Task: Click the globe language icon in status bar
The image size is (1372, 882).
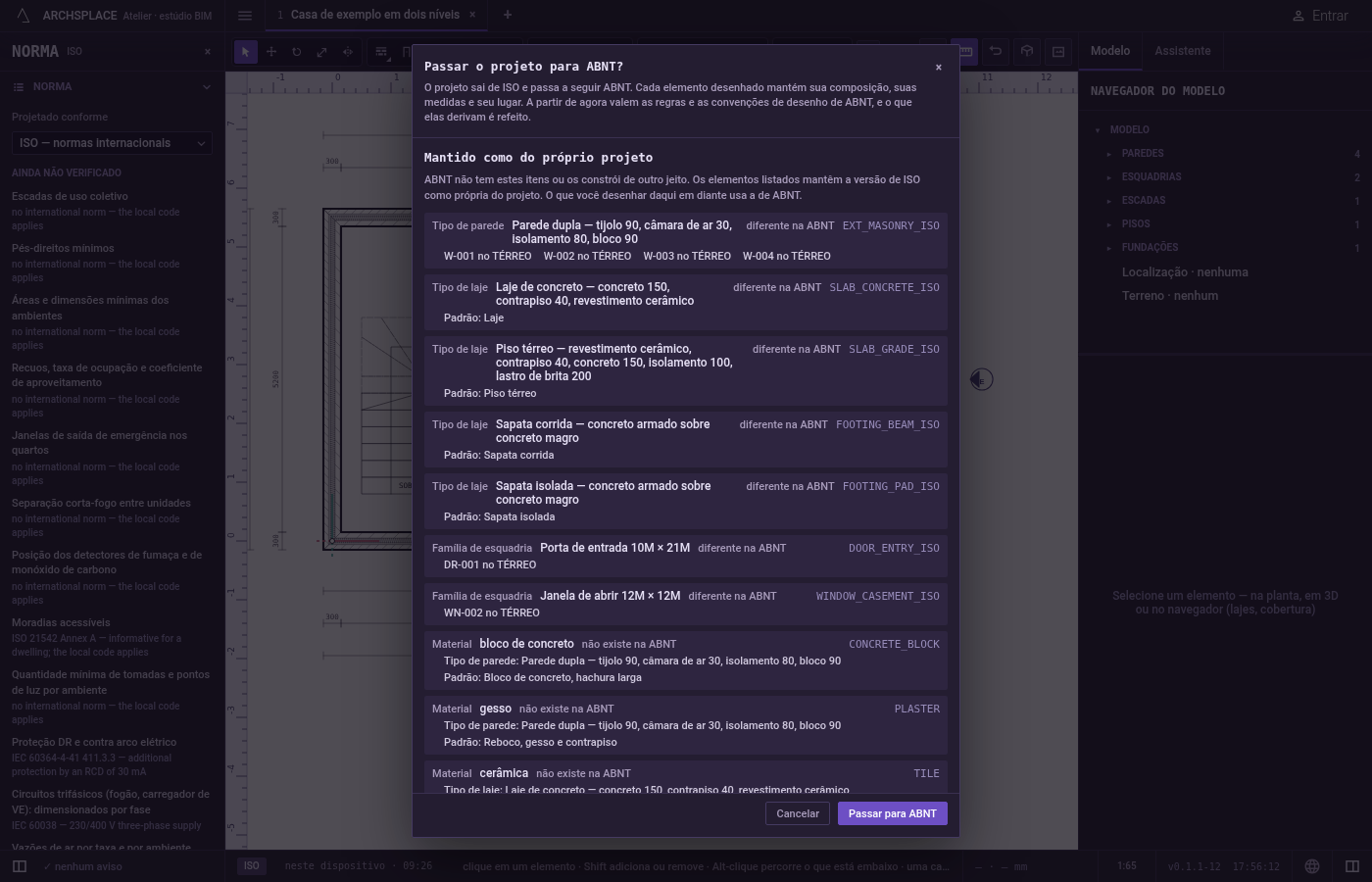Action: tap(1312, 866)
